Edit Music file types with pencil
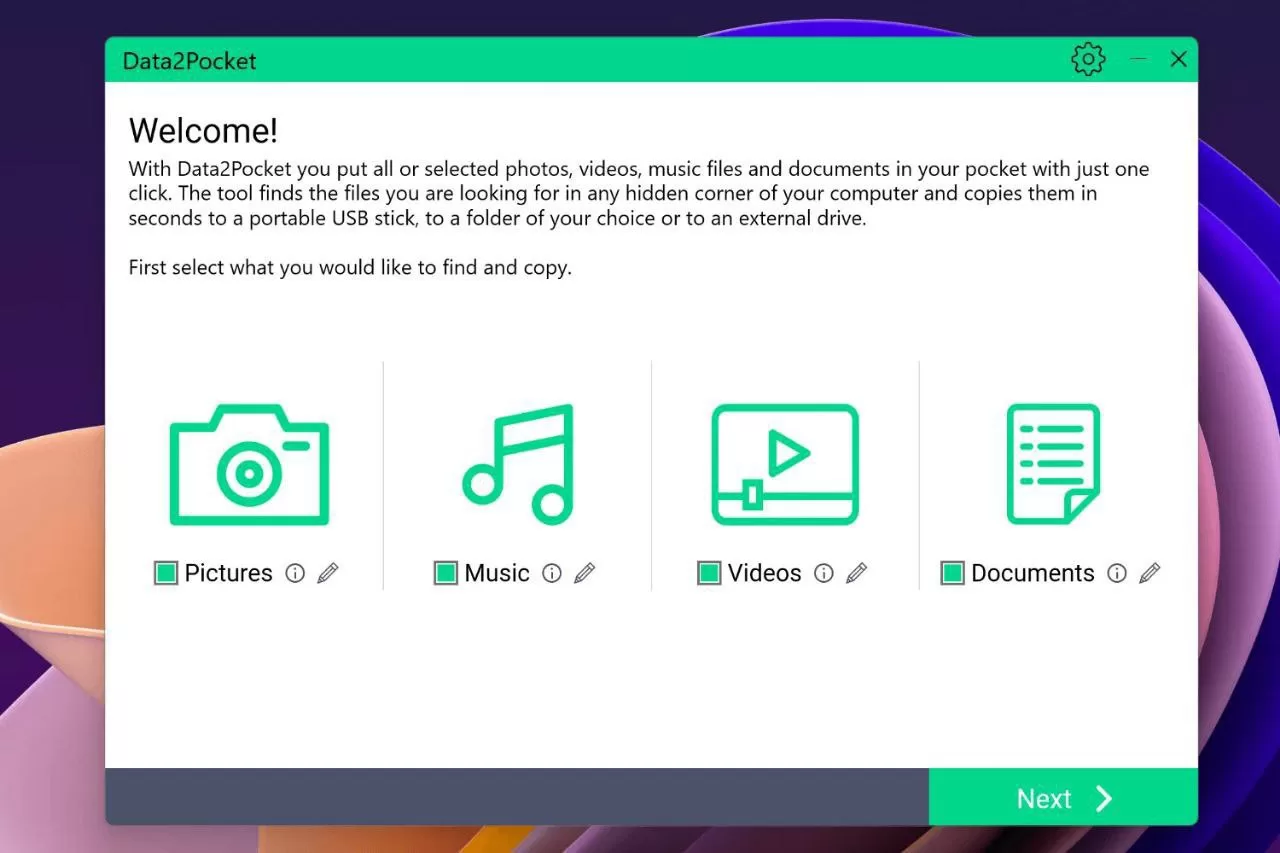Screen dimensions: 1280x853 (x=585, y=573)
